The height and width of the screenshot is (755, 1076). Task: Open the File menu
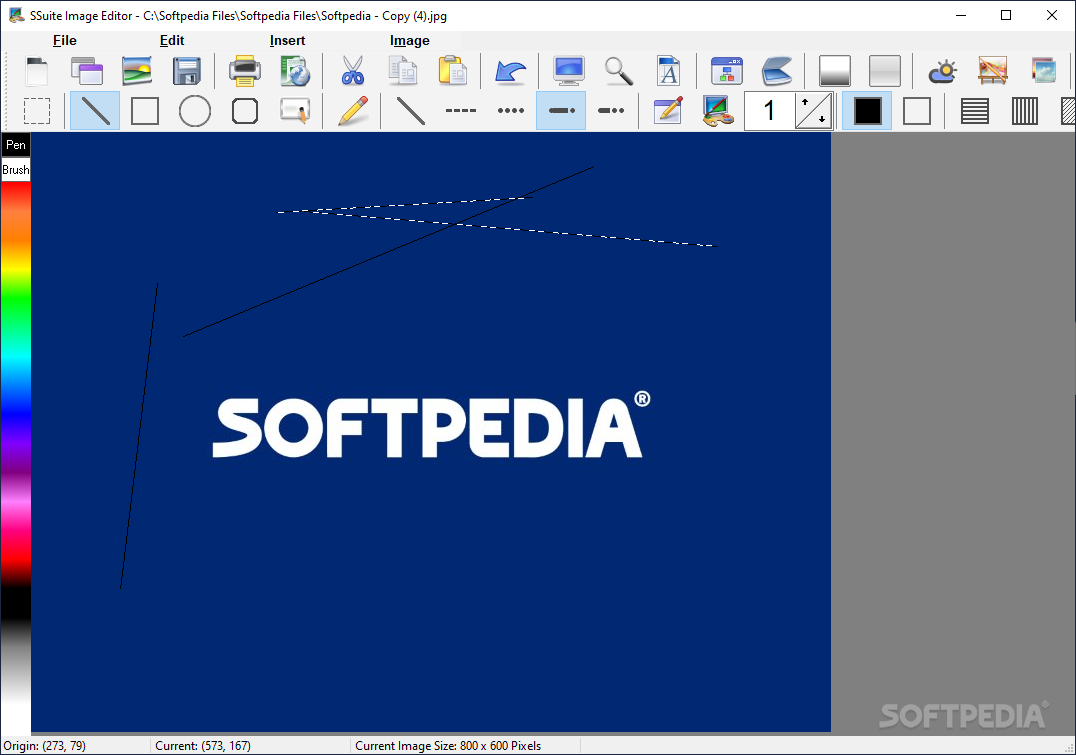[x=65, y=40]
